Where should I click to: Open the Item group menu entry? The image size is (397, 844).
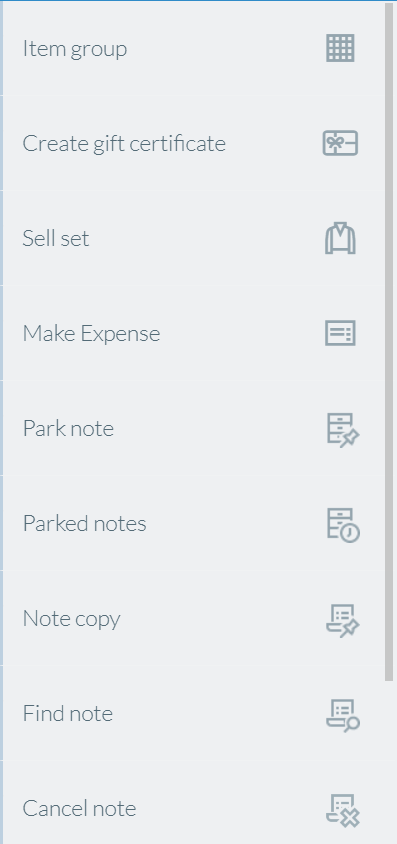pos(194,48)
